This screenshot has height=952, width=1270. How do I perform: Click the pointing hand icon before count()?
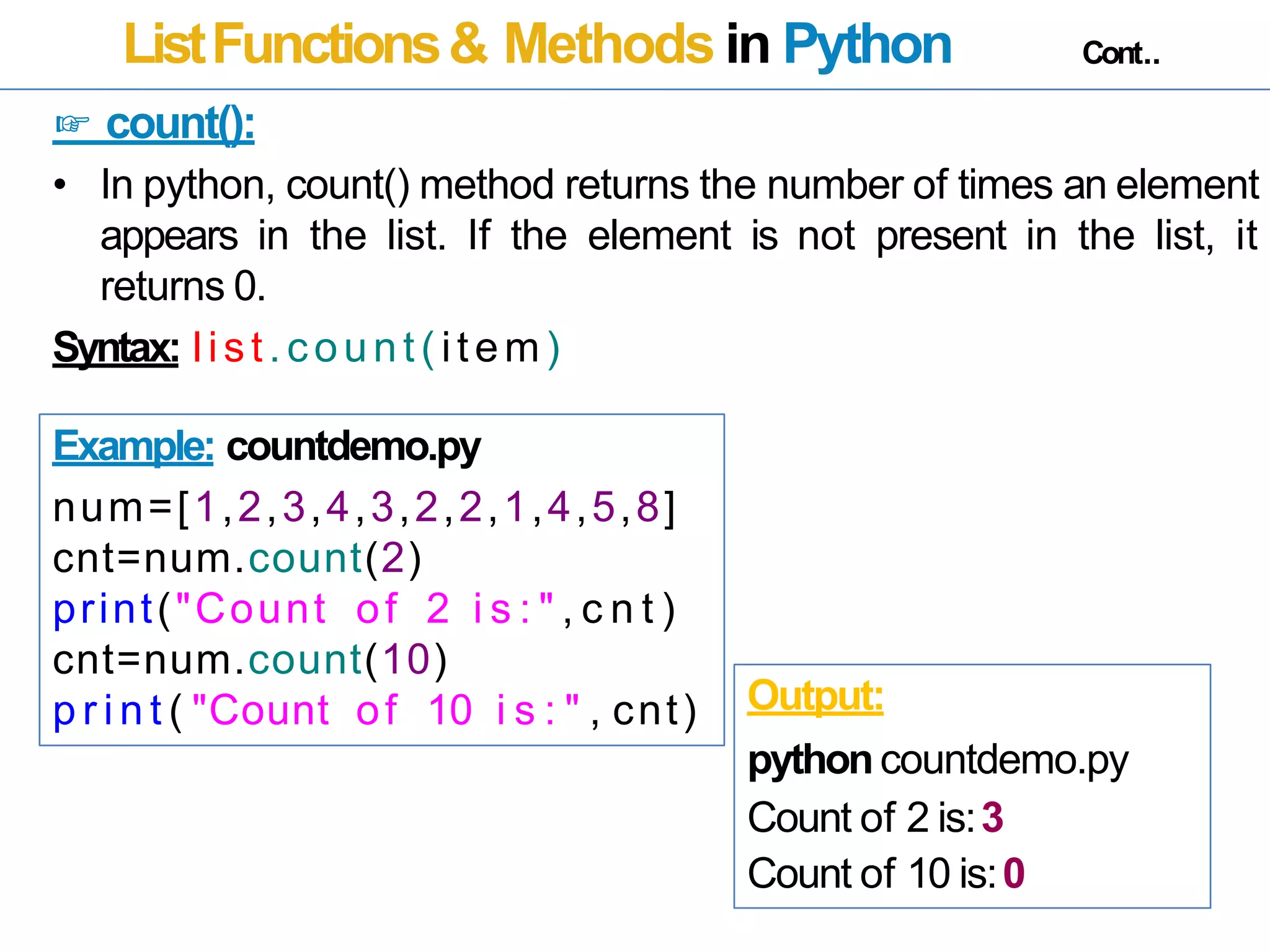(x=73, y=124)
